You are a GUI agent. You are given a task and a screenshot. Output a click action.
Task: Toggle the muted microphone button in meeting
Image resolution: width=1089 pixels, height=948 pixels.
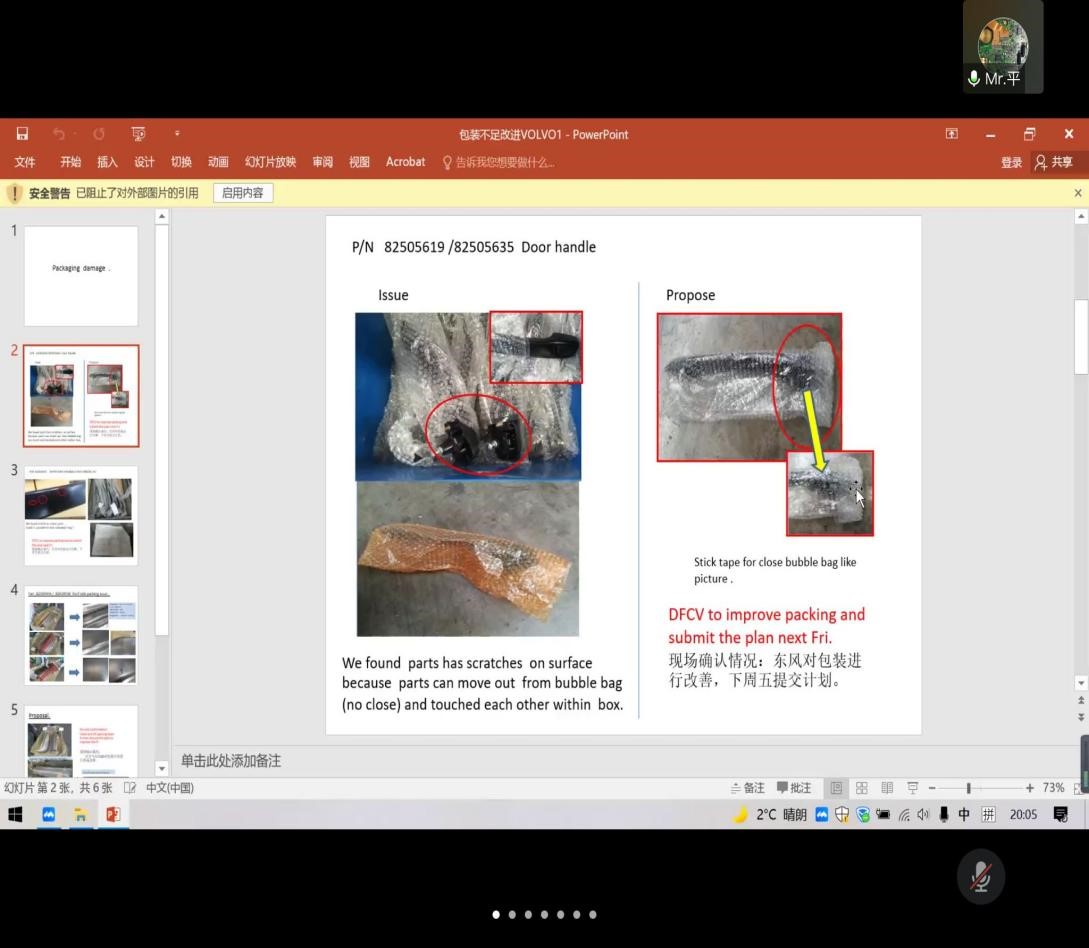coord(980,877)
